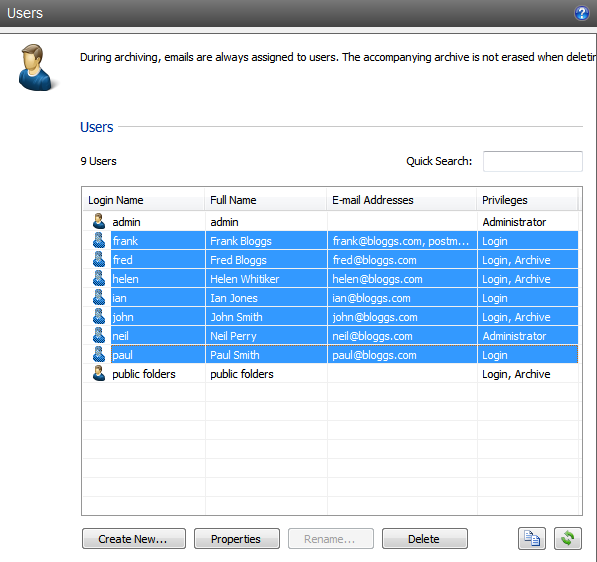Select the John Smith row
Image resolution: width=597 pixels, height=562 pixels.
[x=330, y=317]
